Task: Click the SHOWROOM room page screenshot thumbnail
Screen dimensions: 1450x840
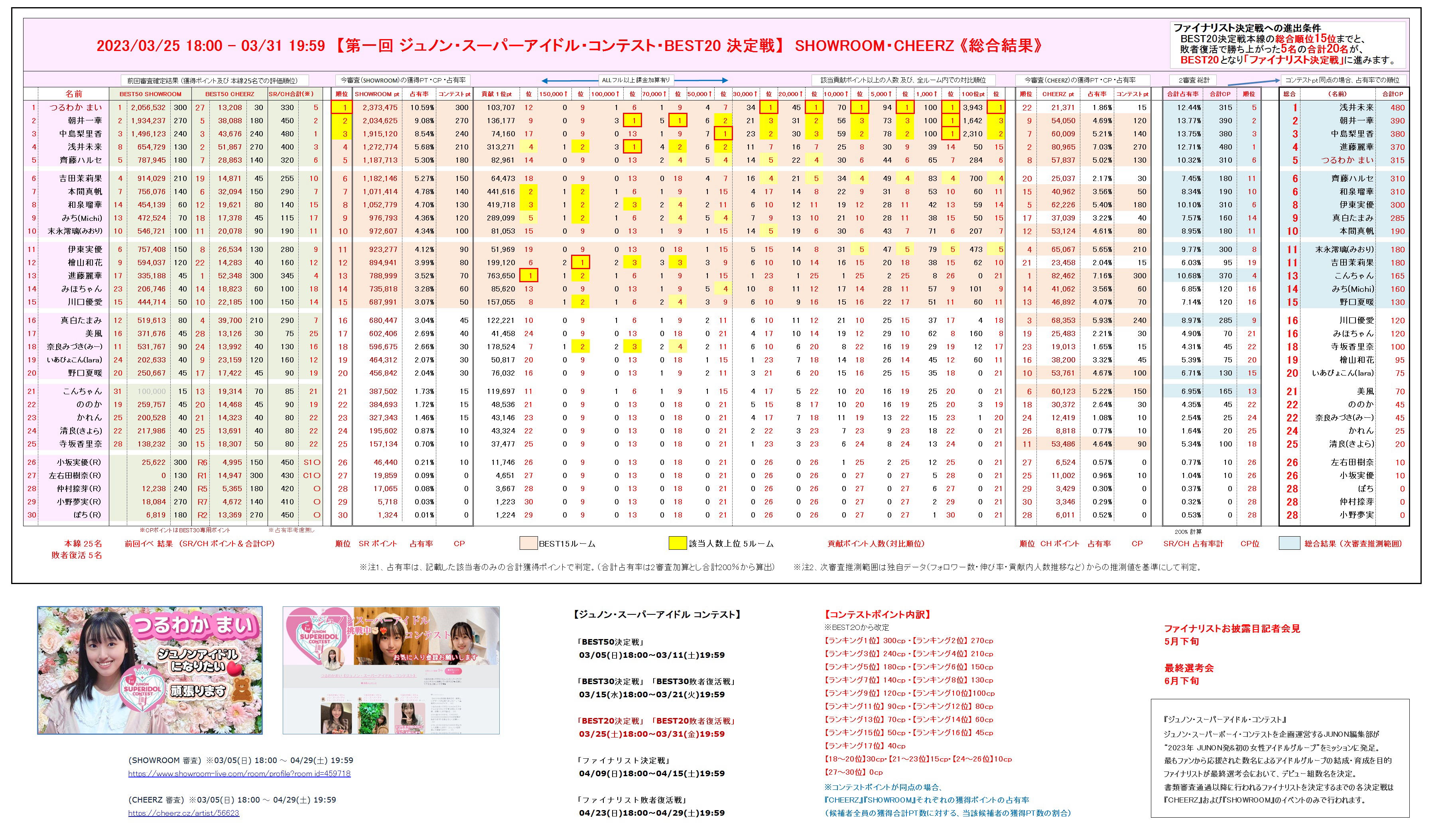Action: click(x=391, y=670)
